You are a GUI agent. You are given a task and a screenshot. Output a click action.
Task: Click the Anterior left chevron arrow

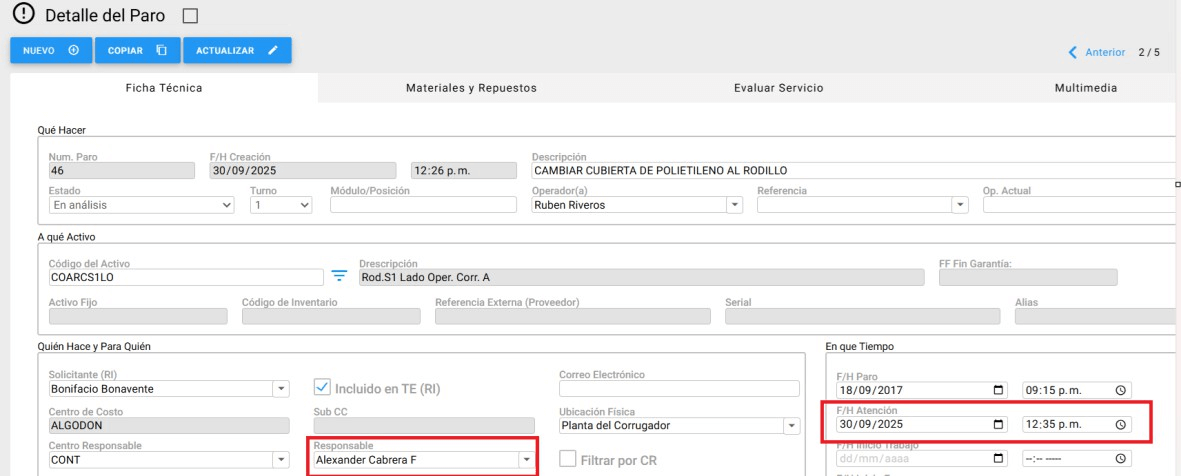(x=1073, y=52)
